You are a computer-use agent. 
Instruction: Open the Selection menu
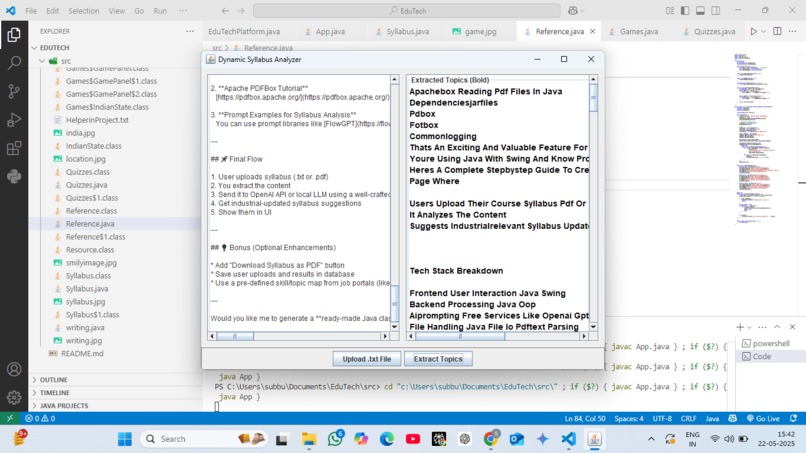[x=83, y=11]
